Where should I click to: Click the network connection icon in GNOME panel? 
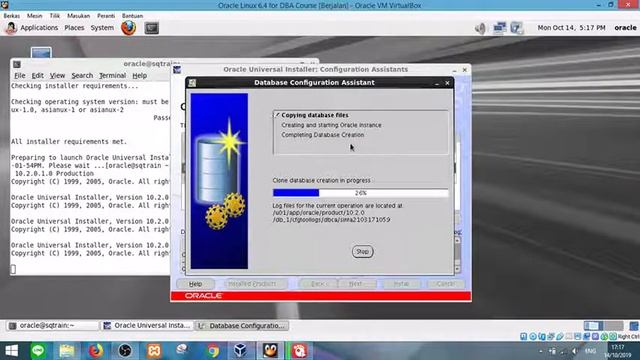pyautogui.click(x=499, y=28)
